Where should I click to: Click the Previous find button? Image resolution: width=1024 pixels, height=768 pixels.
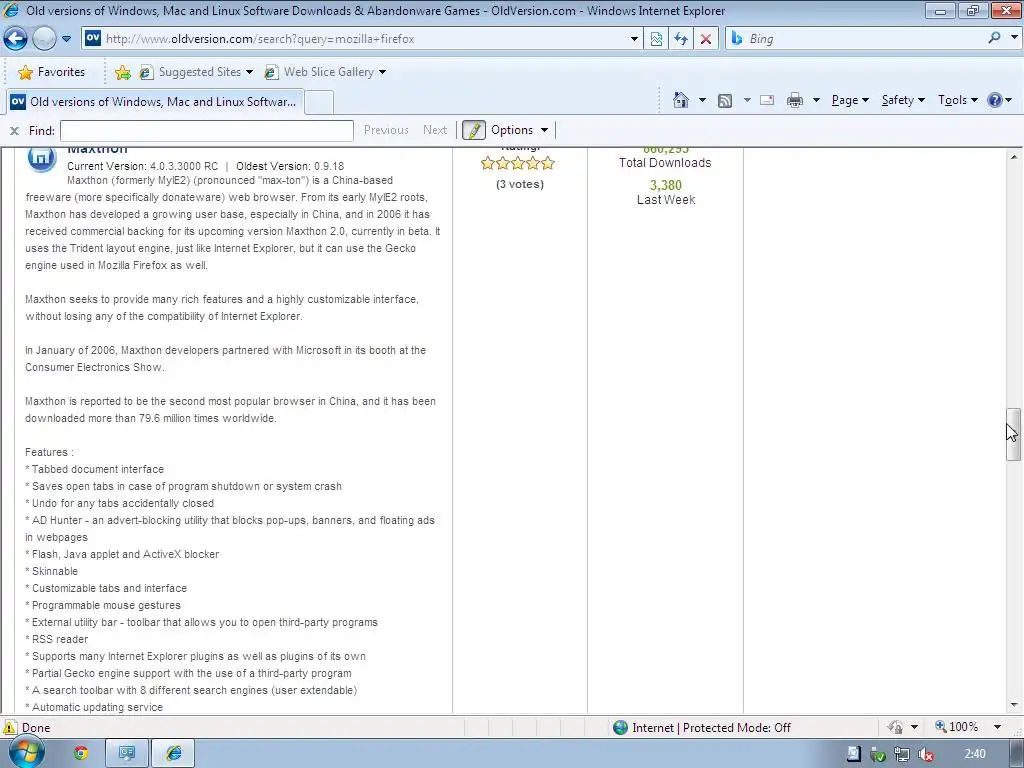point(386,130)
